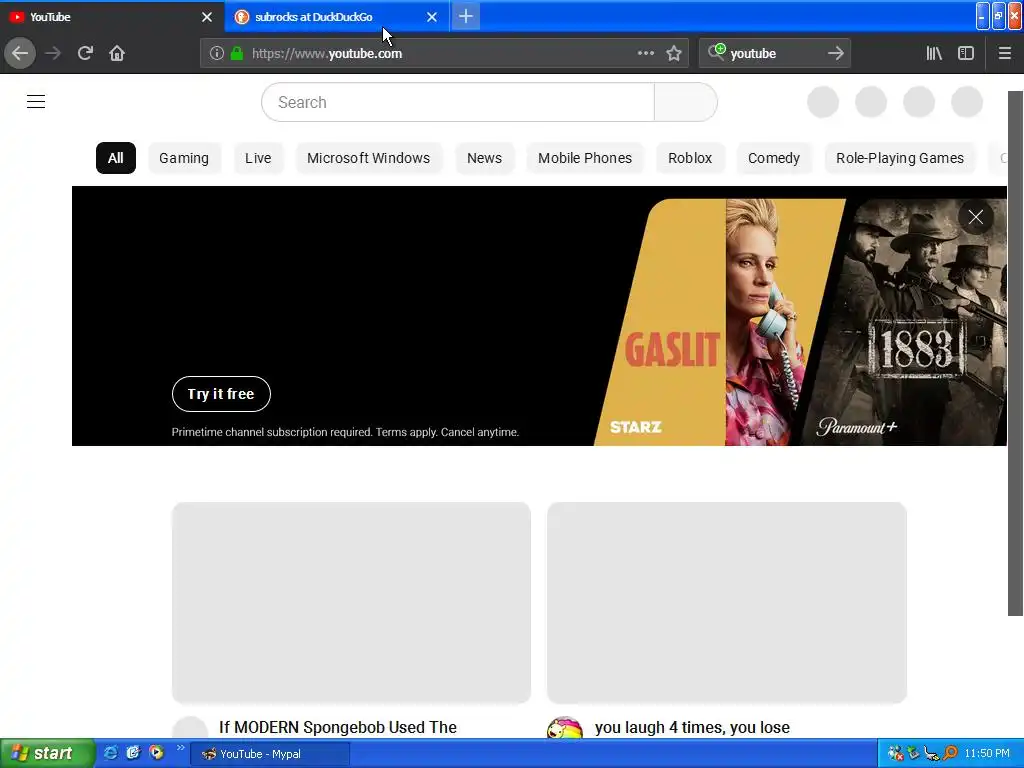
Task: Submit the youtube search with arrow
Action: 836,54
